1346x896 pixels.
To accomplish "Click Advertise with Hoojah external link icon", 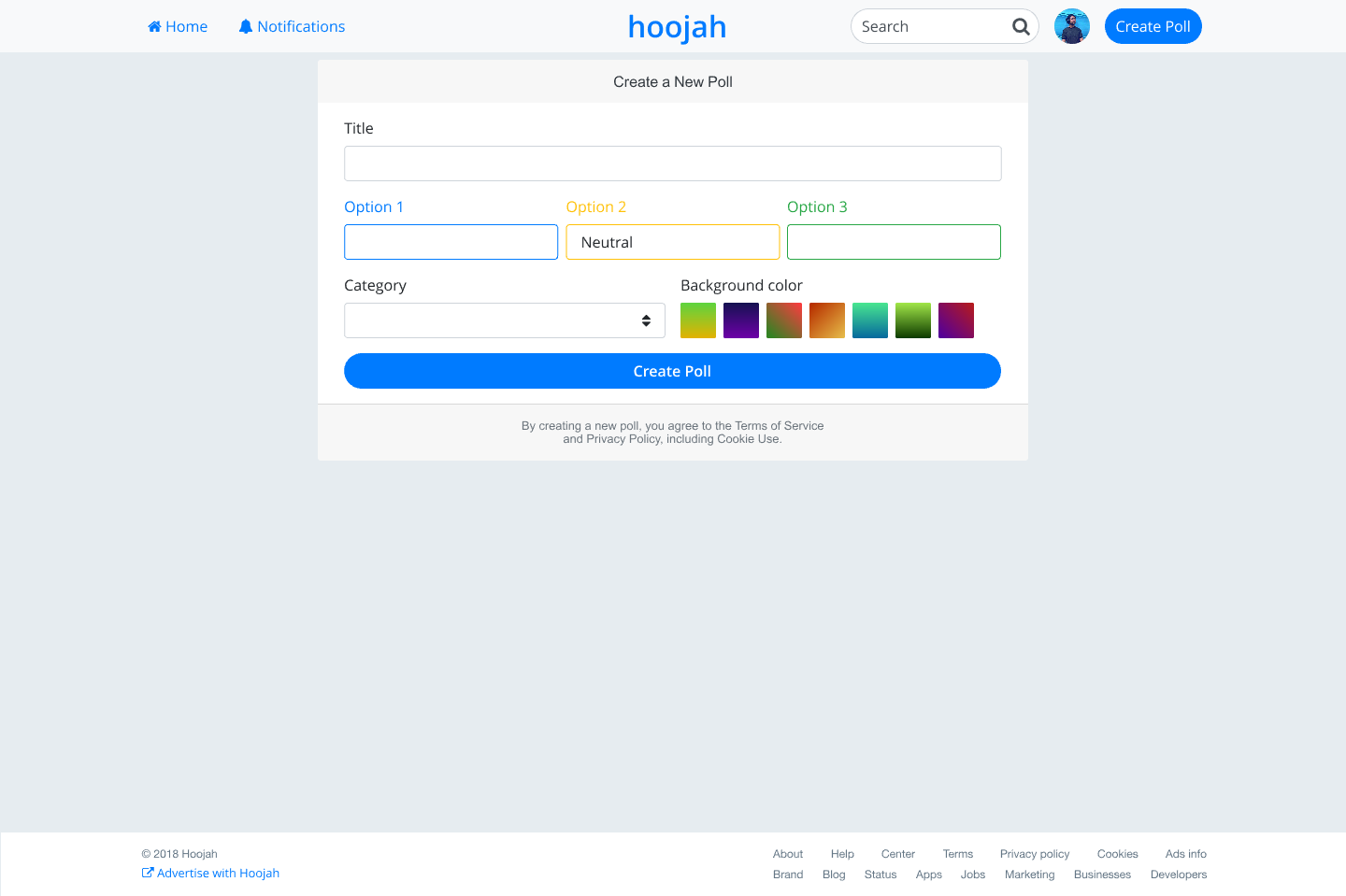I will (148, 873).
